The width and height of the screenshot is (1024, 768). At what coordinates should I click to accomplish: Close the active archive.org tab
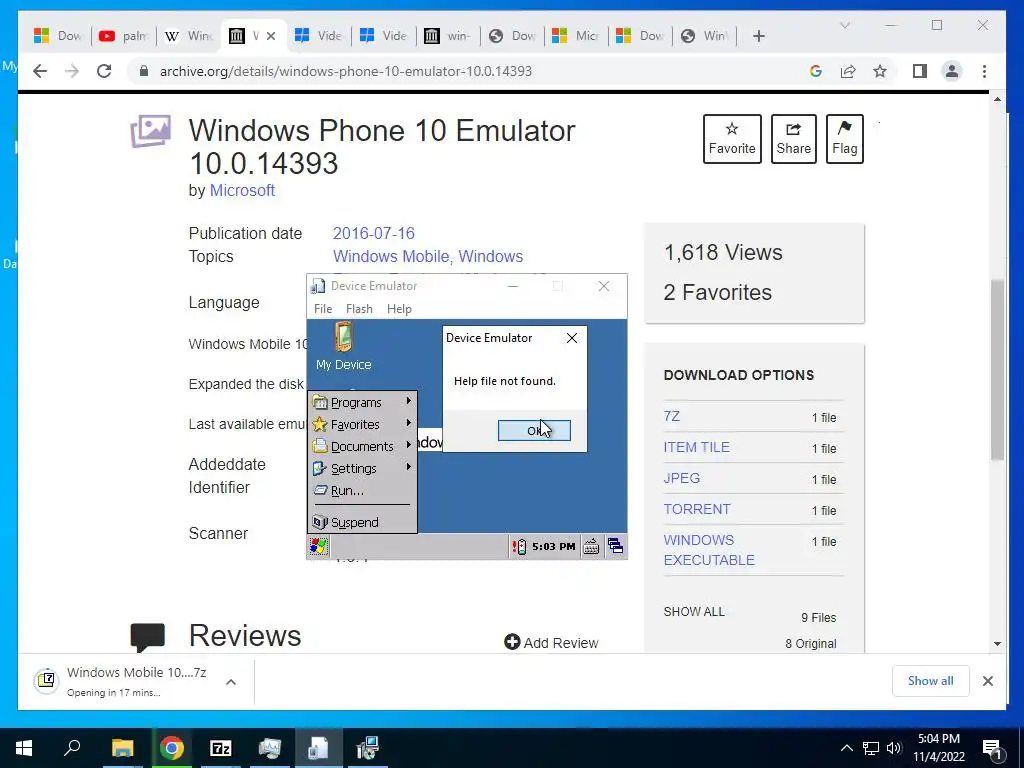271,36
